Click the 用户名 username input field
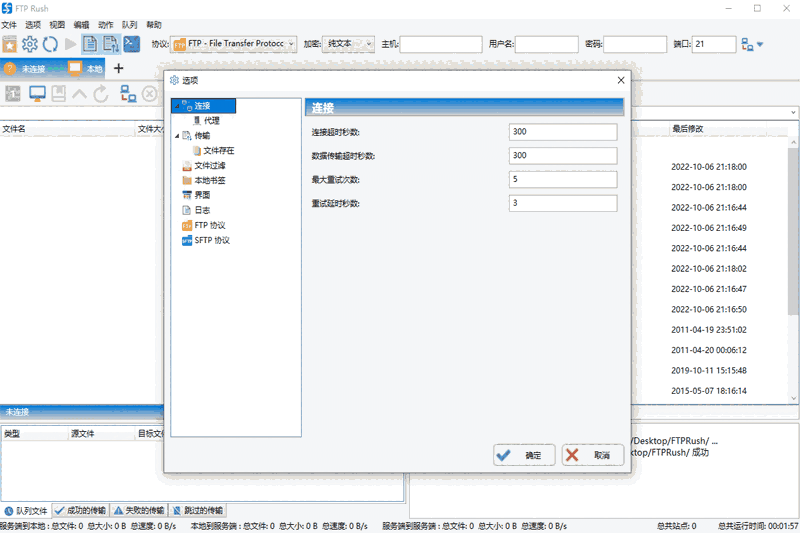 [546, 44]
